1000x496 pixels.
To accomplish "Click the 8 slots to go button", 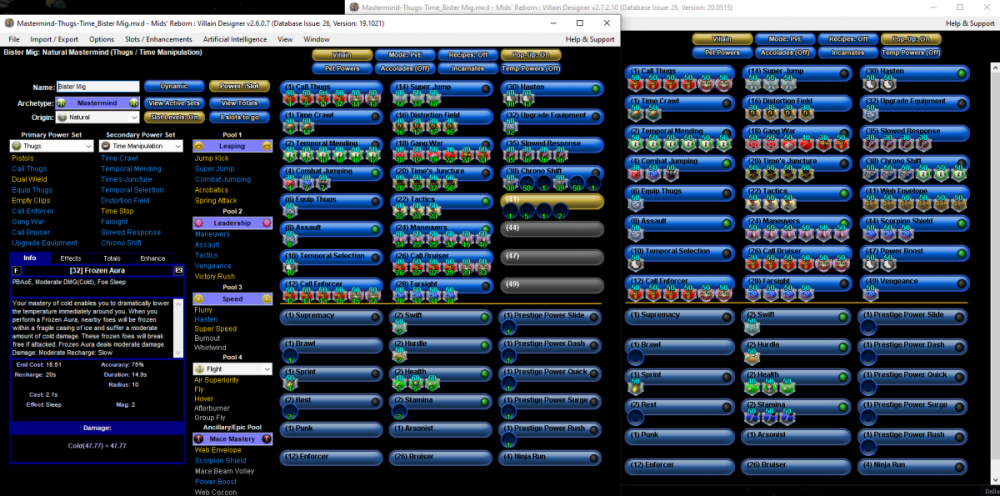I will (x=239, y=117).
